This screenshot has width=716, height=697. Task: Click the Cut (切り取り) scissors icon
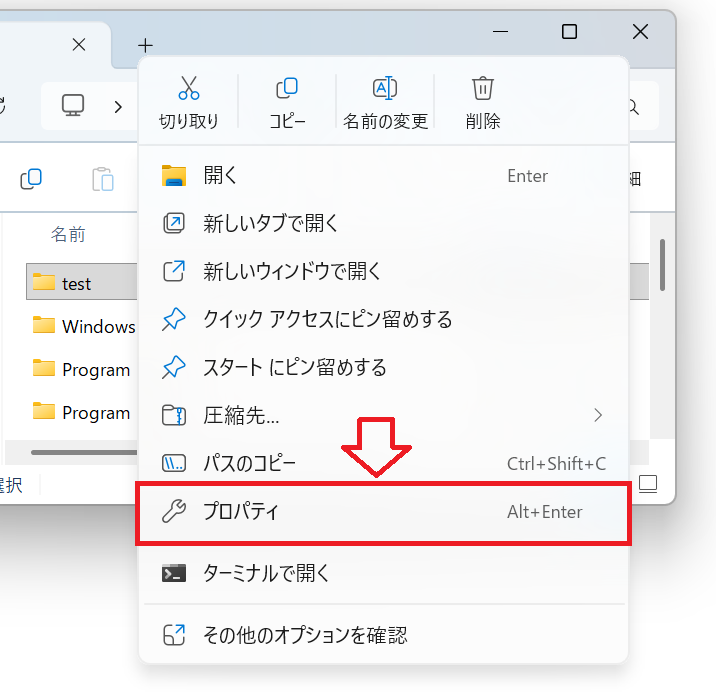(189, 88)
